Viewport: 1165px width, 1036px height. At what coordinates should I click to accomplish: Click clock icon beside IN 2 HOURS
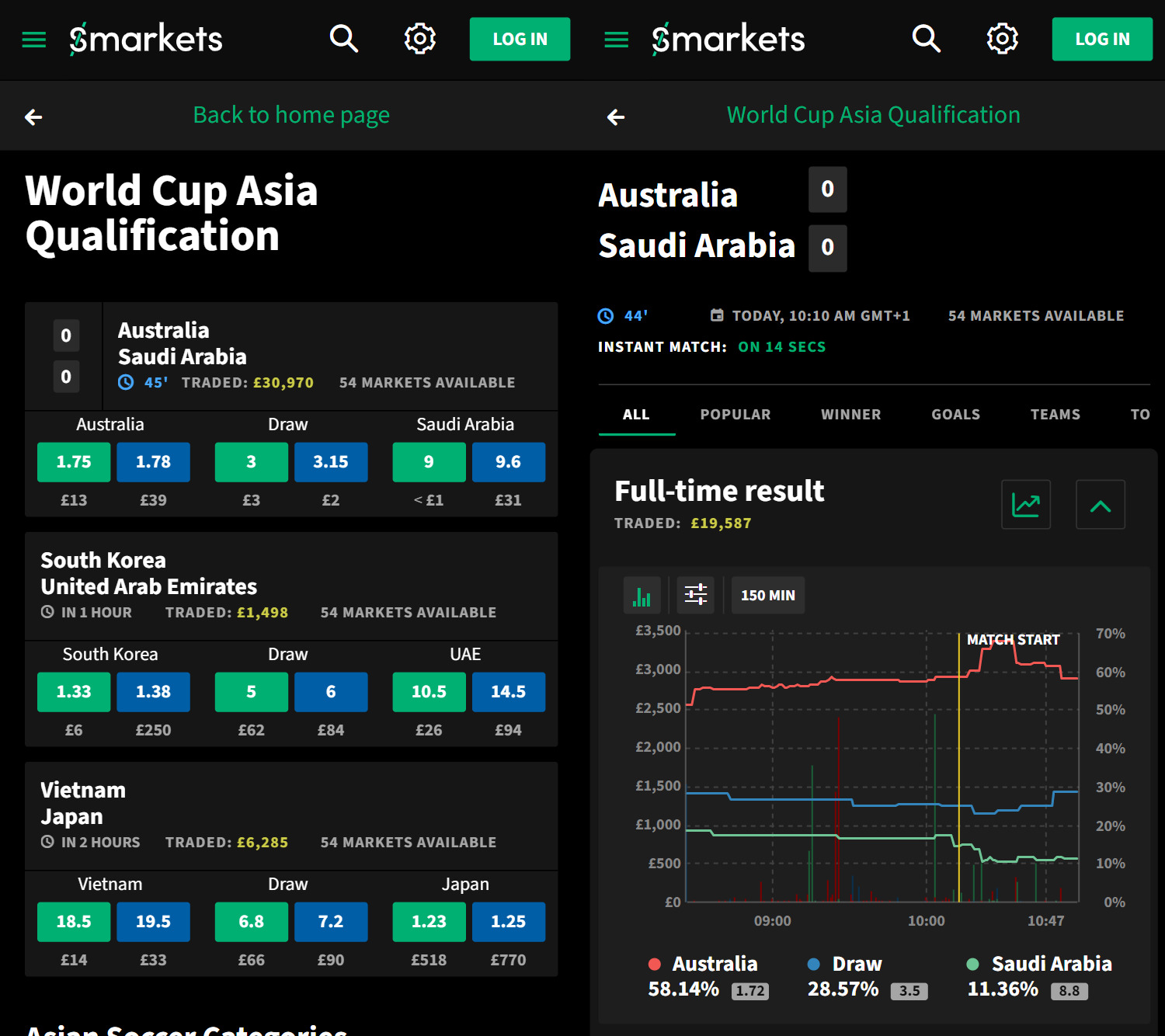[47, 842]
